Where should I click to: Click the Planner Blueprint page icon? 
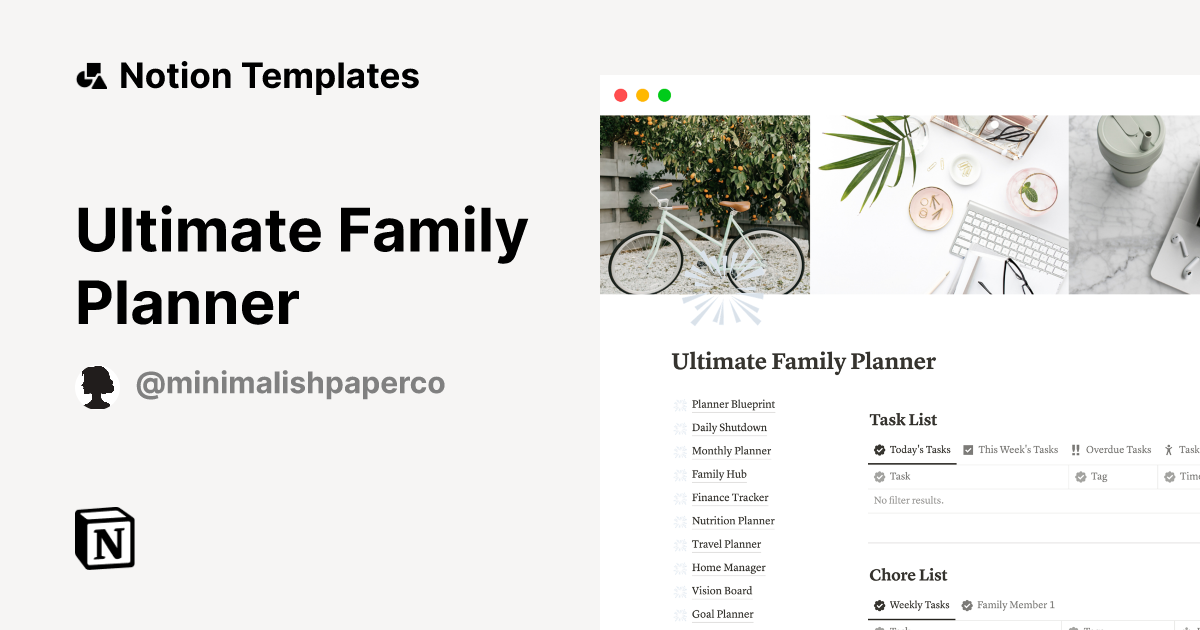(x=680, y=404)
